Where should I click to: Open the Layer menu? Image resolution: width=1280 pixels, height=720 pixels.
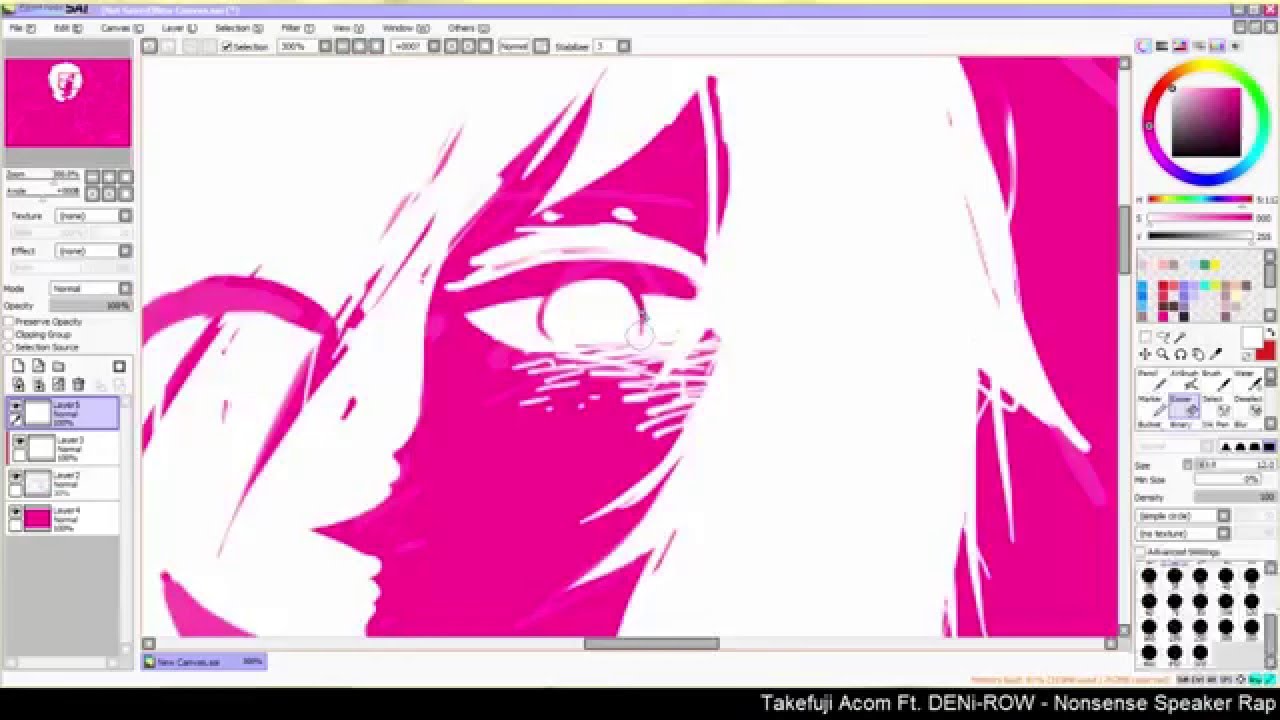pyautogui.click(x=178, y=28)
